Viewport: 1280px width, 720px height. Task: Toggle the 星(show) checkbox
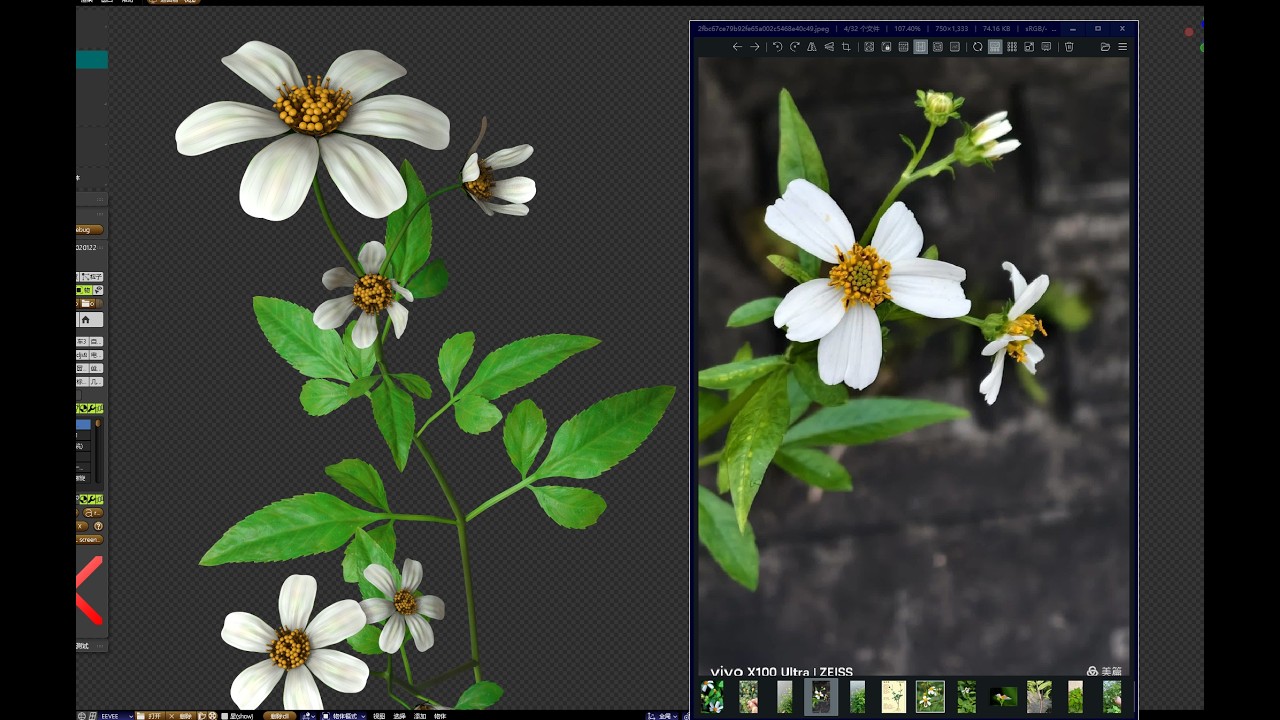click(225, 716)
